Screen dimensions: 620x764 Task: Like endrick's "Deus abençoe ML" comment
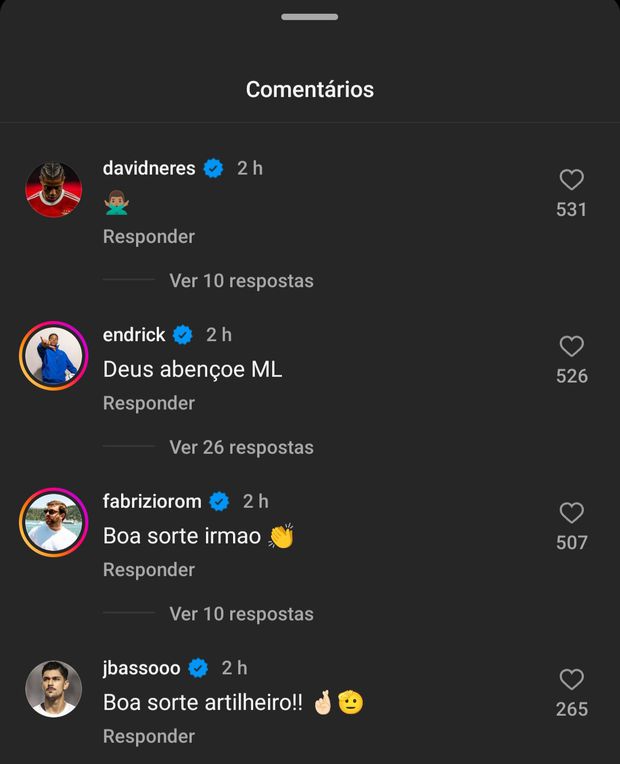point(571,347)
